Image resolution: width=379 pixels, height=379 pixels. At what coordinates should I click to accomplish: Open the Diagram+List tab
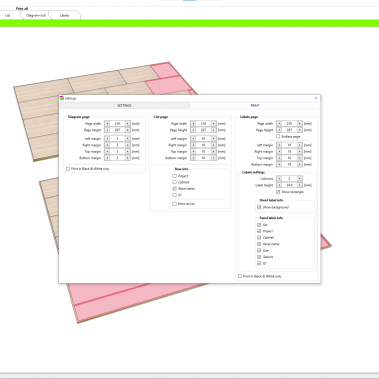(x=36, y=15)
